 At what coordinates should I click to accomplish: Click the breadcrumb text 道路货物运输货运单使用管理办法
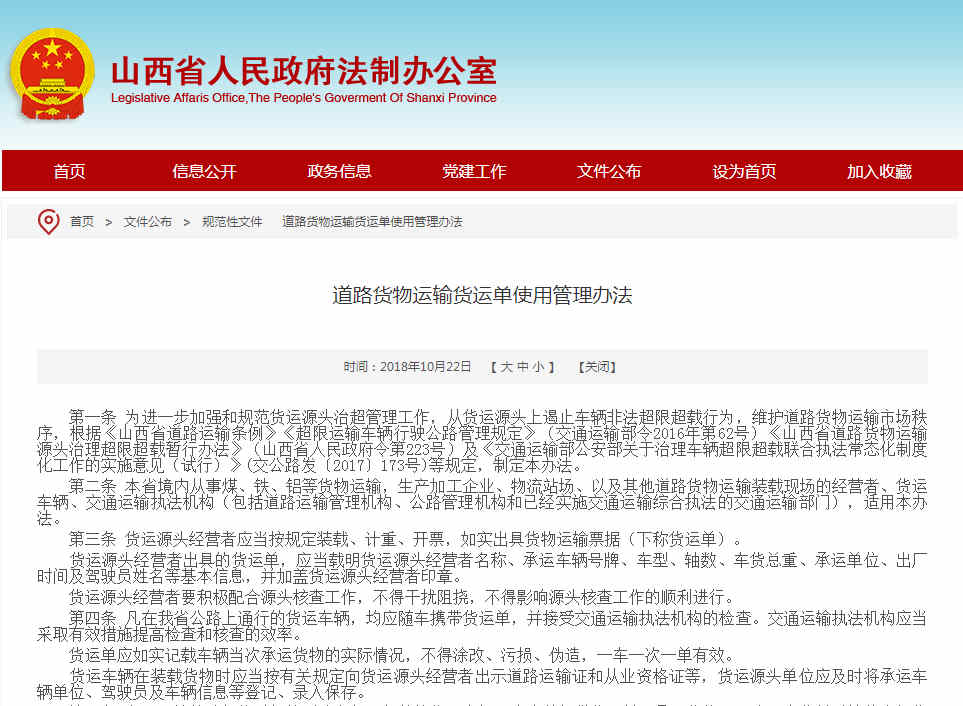click(x=372, y=222)
